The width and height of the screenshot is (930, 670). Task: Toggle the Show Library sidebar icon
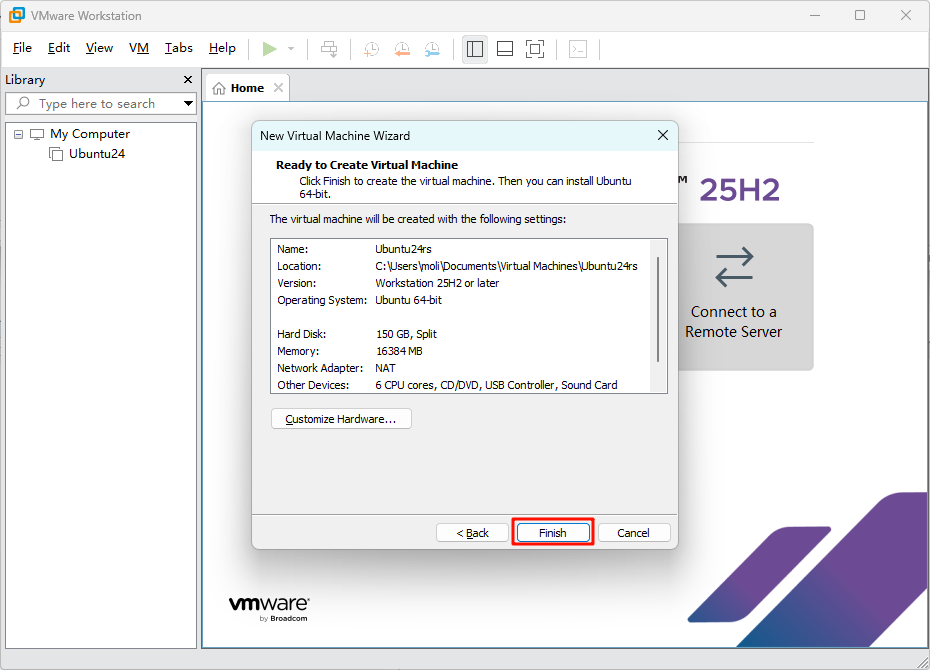(x=474, y=49)
